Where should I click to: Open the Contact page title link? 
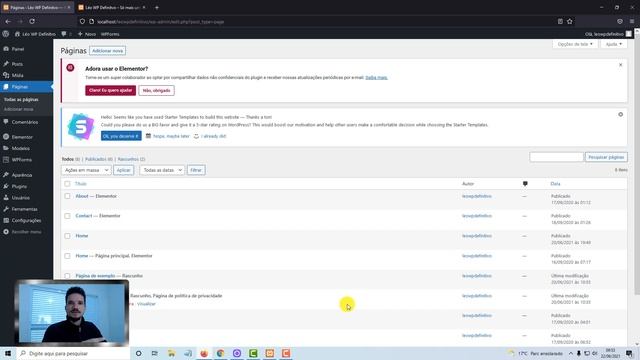pyautogui.click(x=84, y=216)
